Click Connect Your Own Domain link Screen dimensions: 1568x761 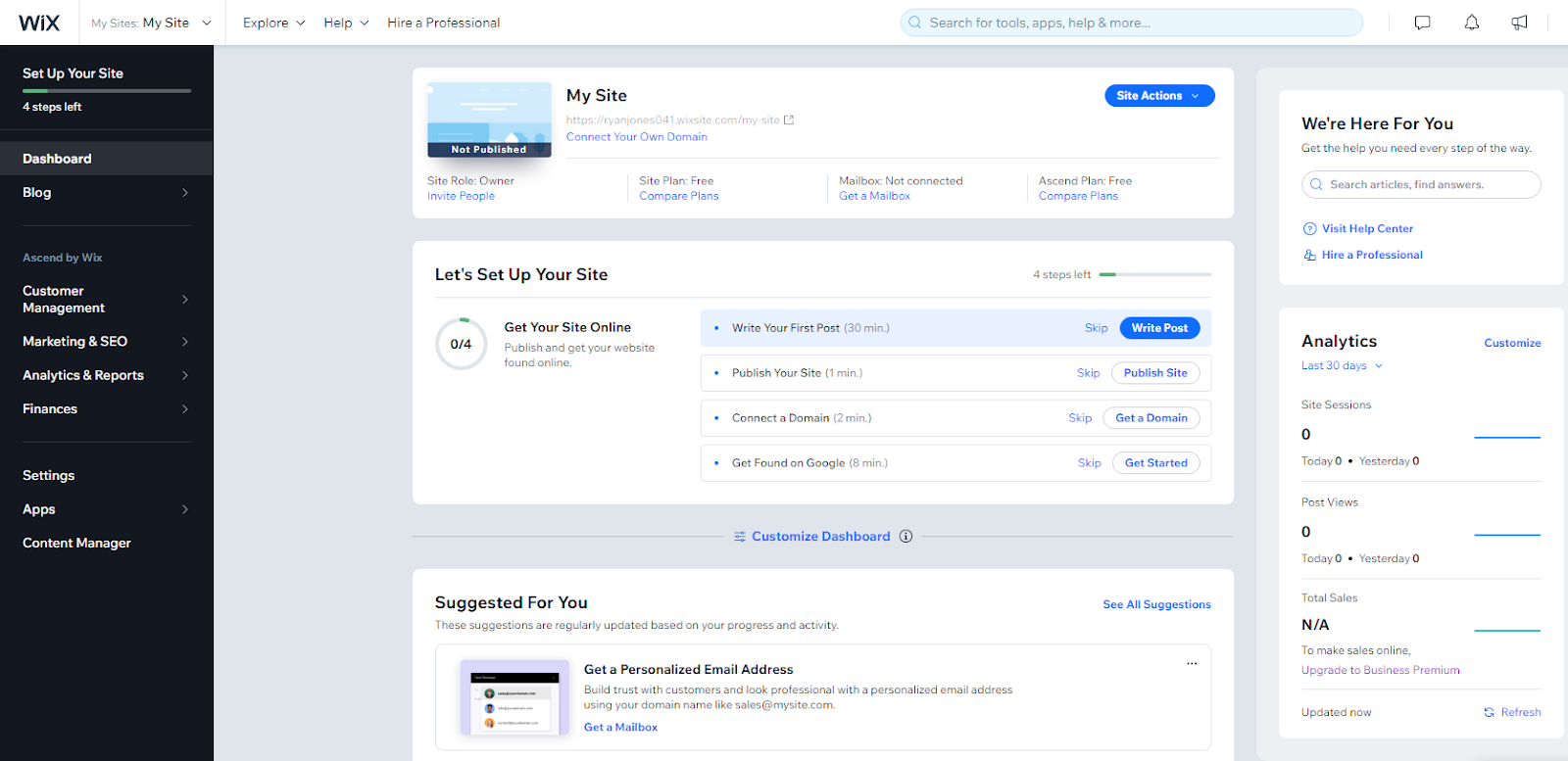tap(636, 137)
